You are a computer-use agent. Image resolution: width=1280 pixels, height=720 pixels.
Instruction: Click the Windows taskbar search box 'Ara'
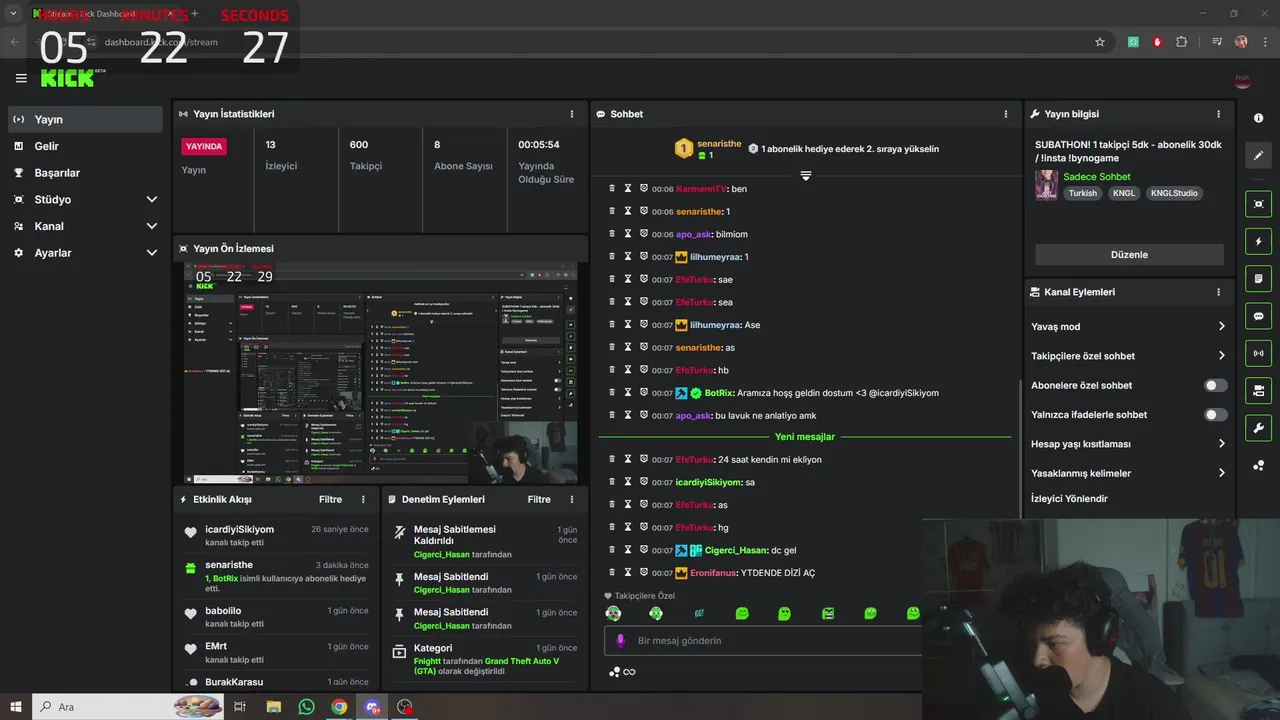tap(128, 707)
